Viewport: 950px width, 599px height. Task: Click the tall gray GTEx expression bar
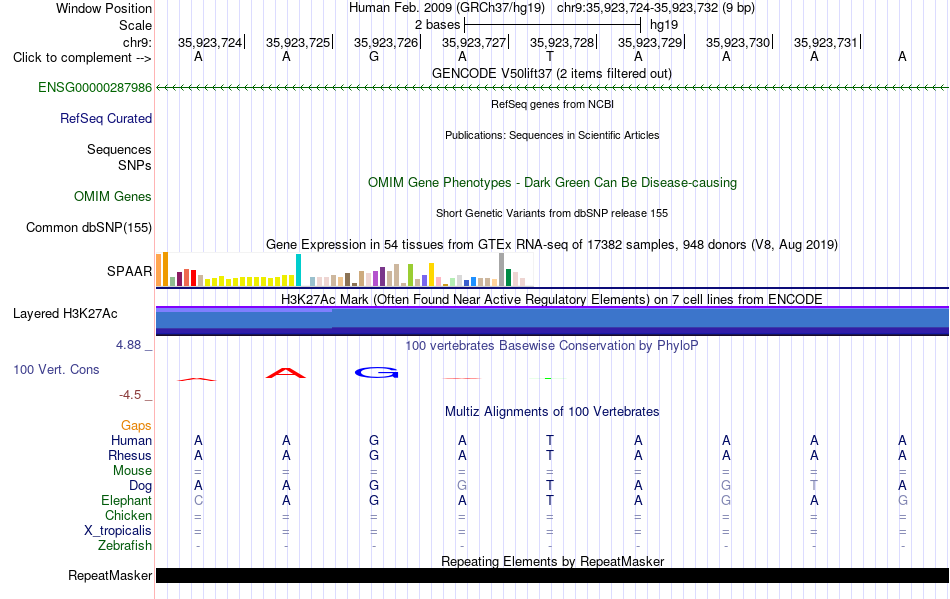pos(502,270)
